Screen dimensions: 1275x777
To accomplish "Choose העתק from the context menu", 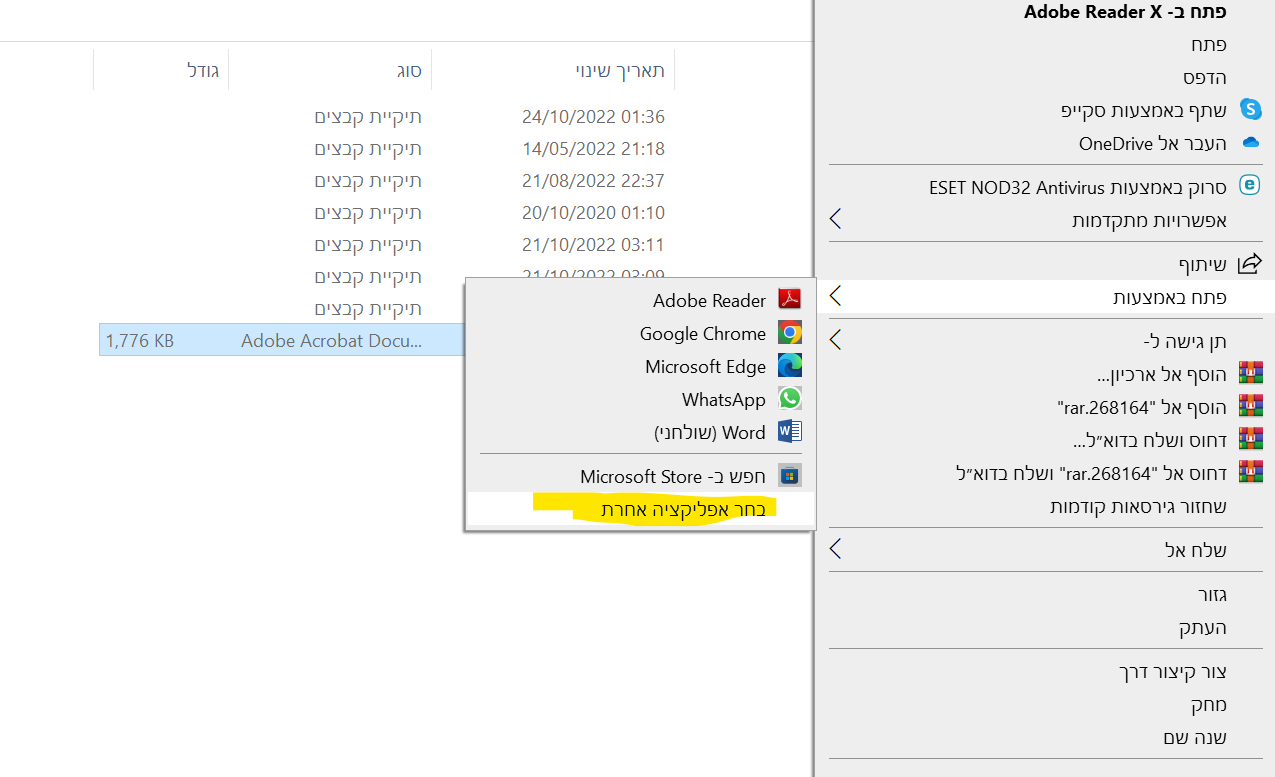I will (1202, 627).
